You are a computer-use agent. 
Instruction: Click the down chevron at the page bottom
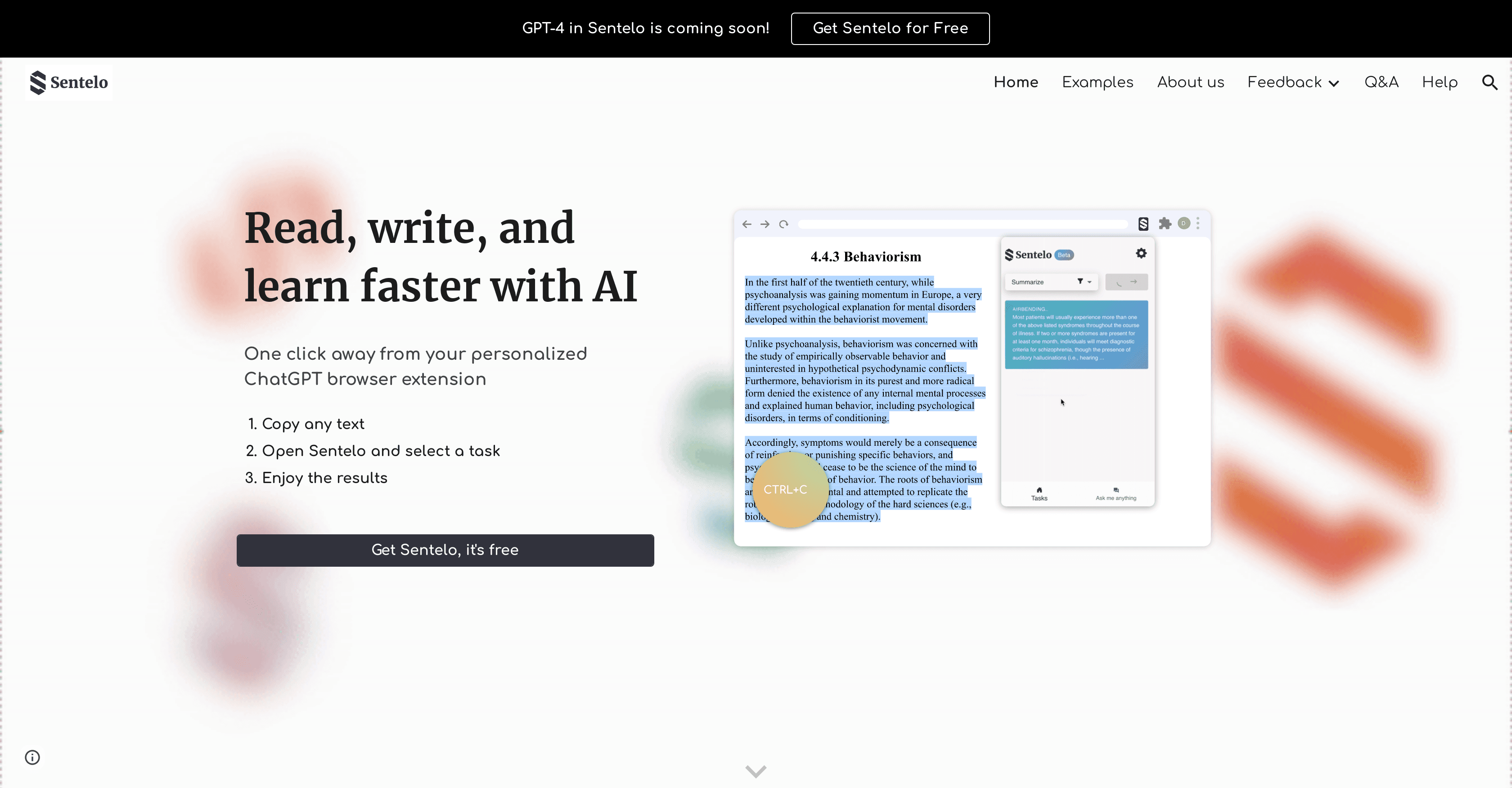[x=756, y=771]
